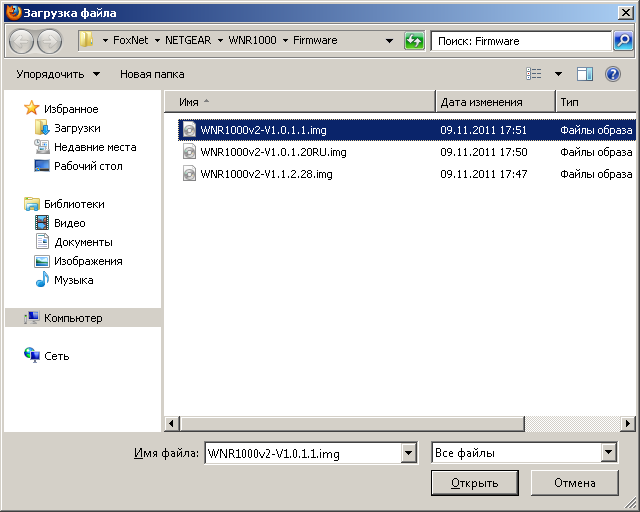Expand the arrow after FoxNet breadcrumb
This screenshot has width=640, height=512.
click(157, 40)
